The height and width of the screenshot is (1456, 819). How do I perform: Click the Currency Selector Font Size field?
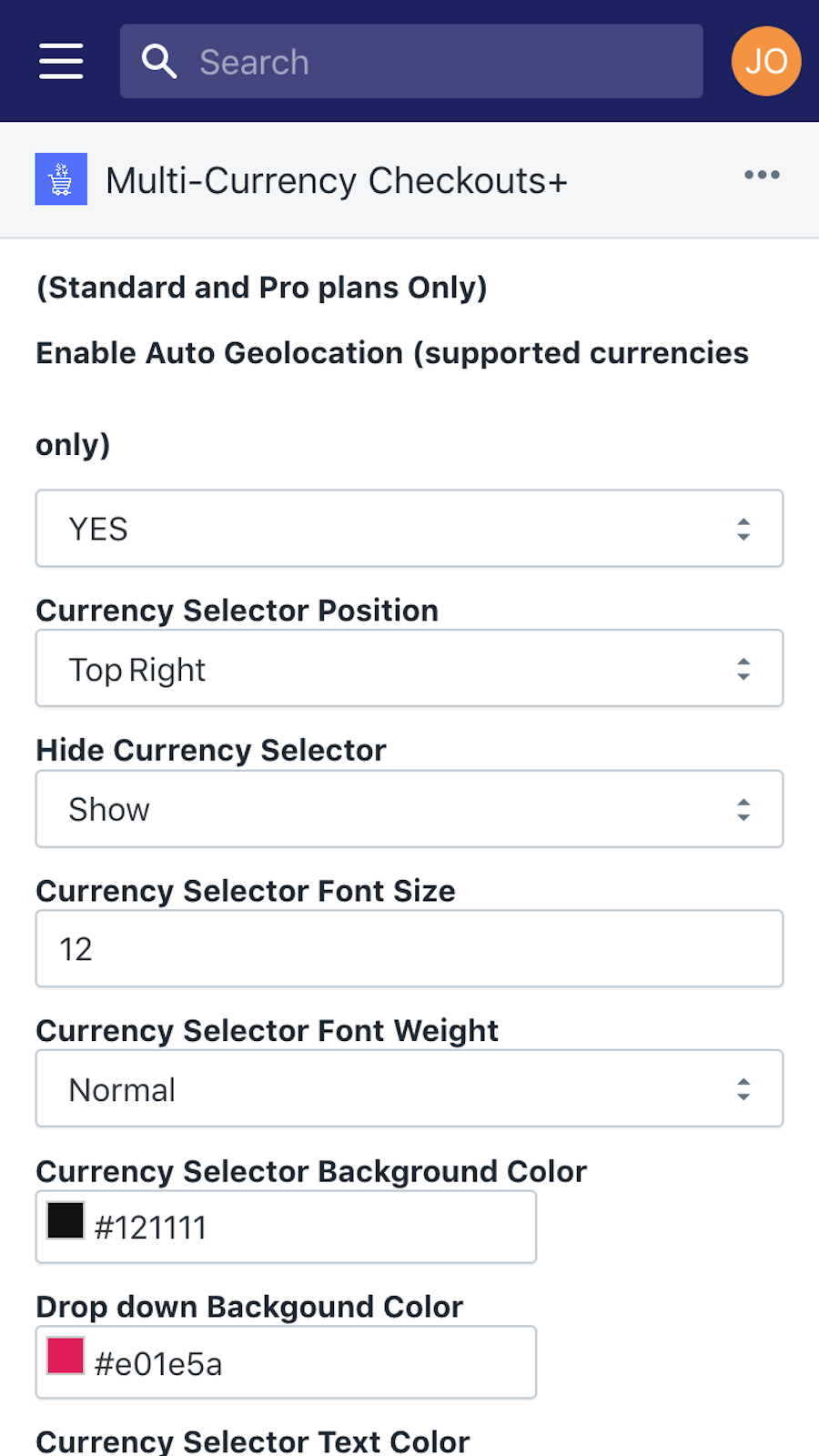pos(409,949)
